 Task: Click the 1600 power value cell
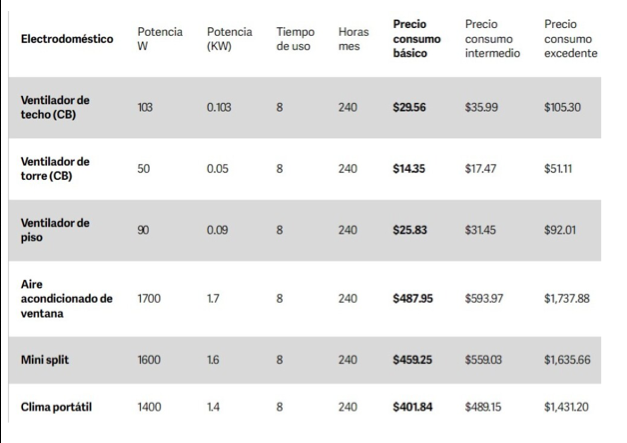149,360
